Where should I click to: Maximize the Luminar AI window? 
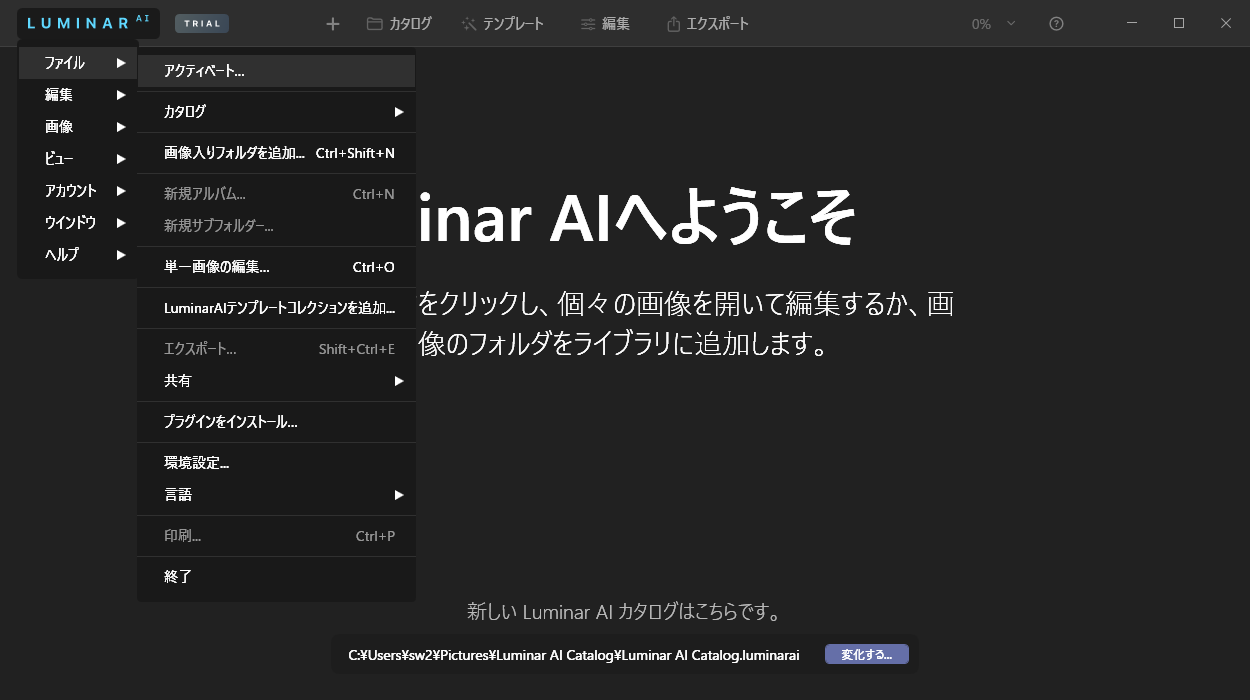[x=1179, y=24]
